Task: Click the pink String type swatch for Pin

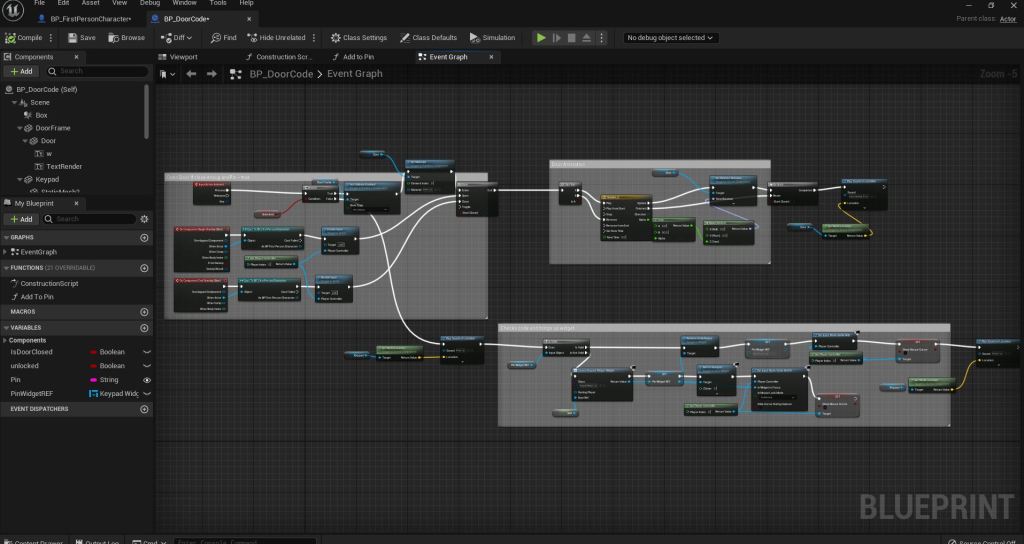Action: 93,380
